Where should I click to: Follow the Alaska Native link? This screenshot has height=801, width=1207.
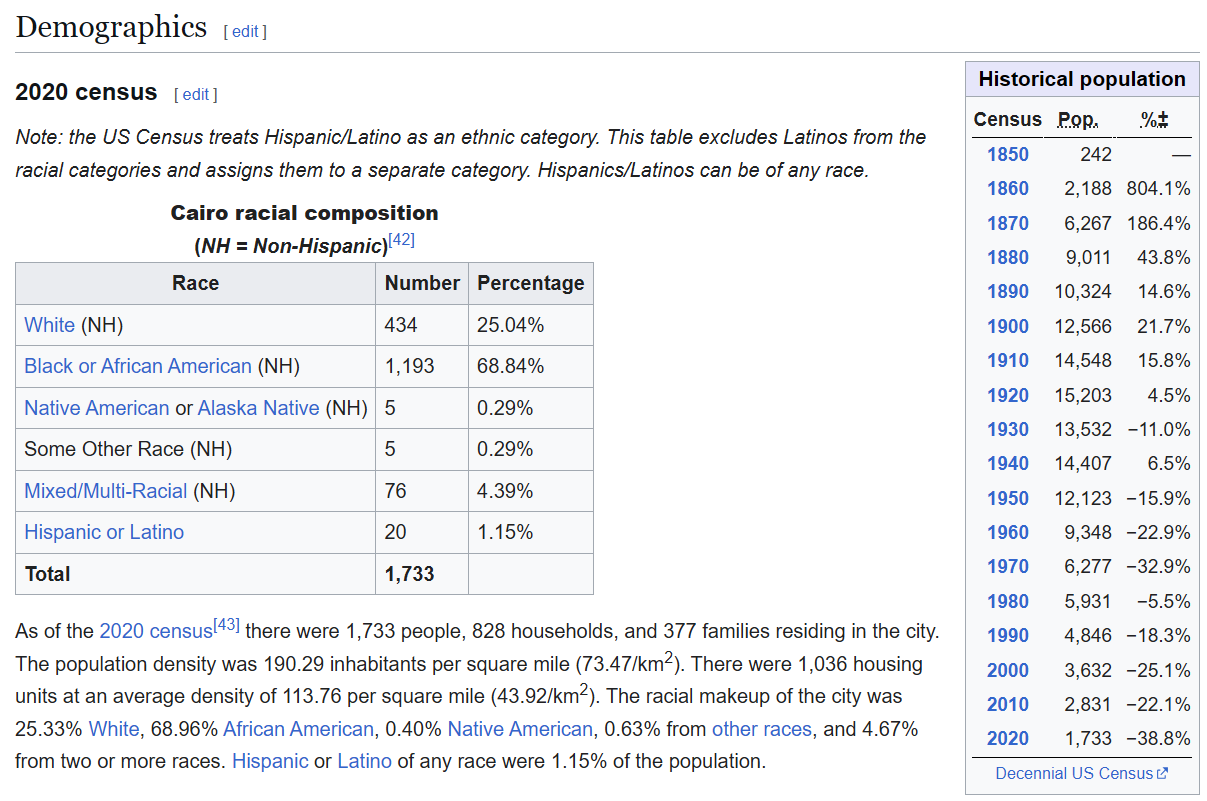coord(259,408)
